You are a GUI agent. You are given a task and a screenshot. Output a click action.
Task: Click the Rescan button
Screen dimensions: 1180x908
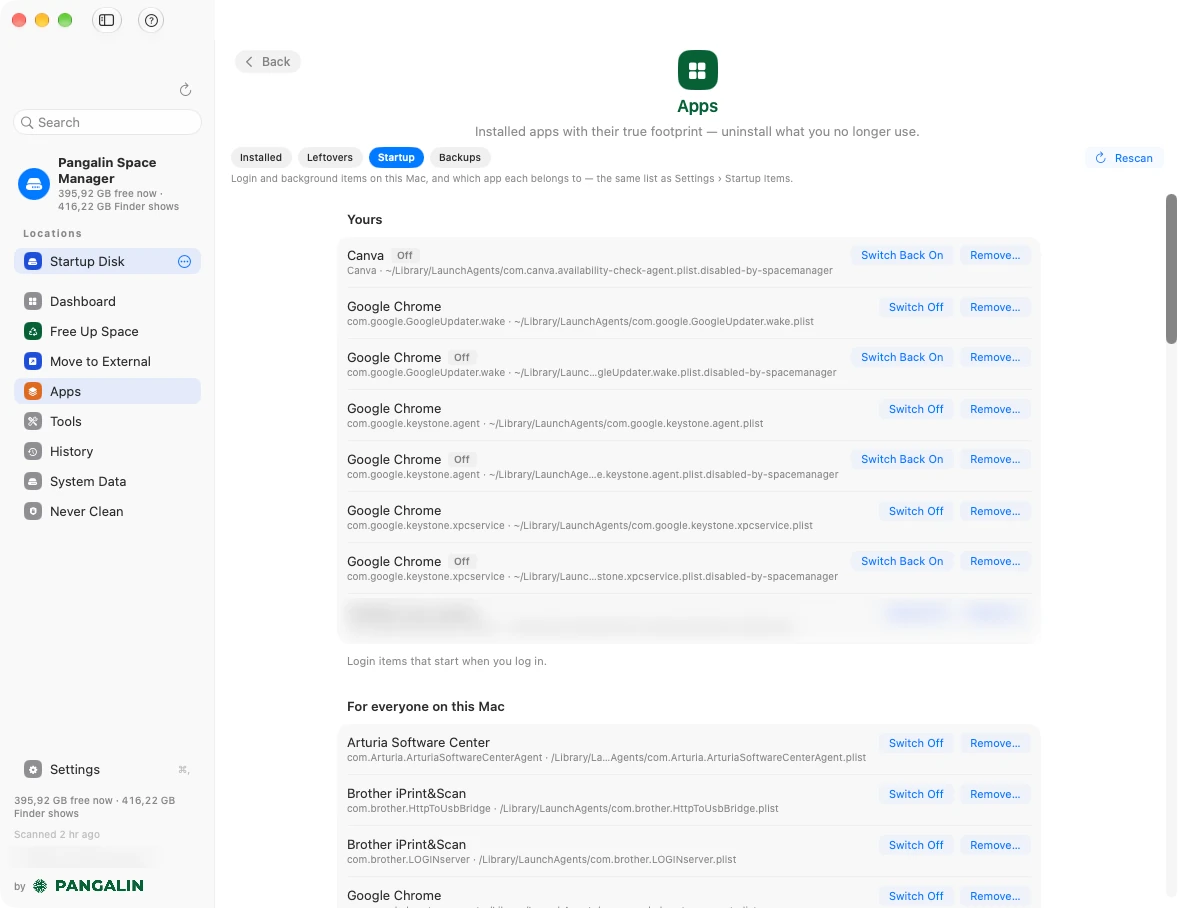point(1124,158)
